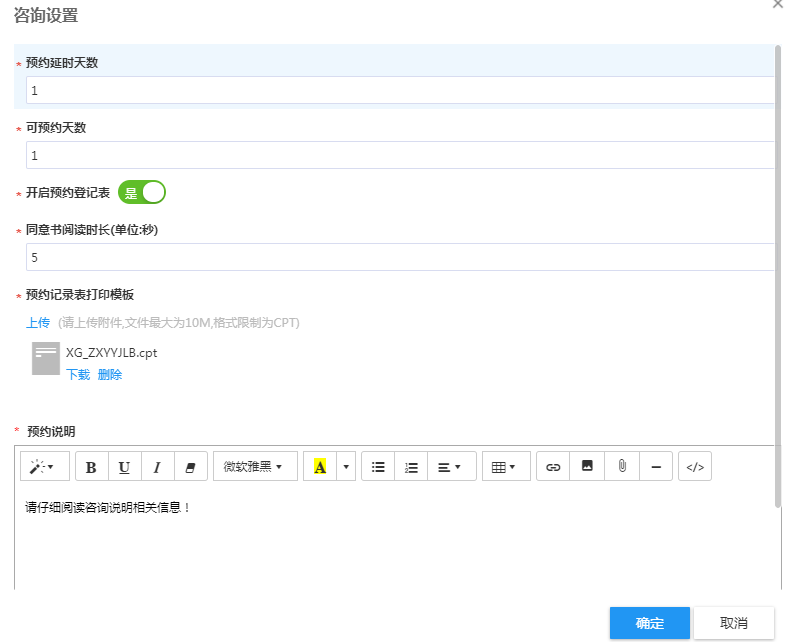Click the 可预约天数 input field
Screen dimensions: 793x642
click(400, 155)
